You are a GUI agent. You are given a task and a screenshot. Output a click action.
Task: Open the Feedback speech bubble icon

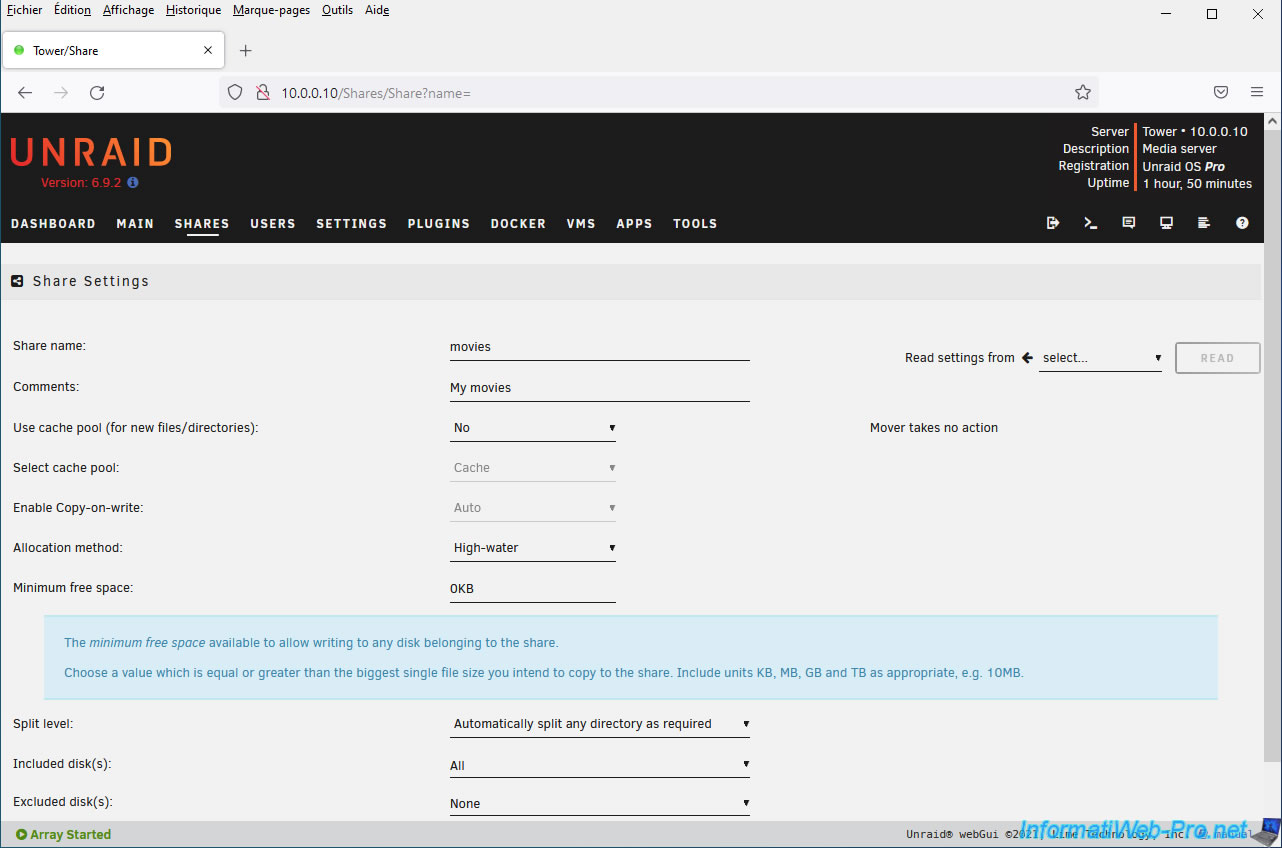(1128, 223)
